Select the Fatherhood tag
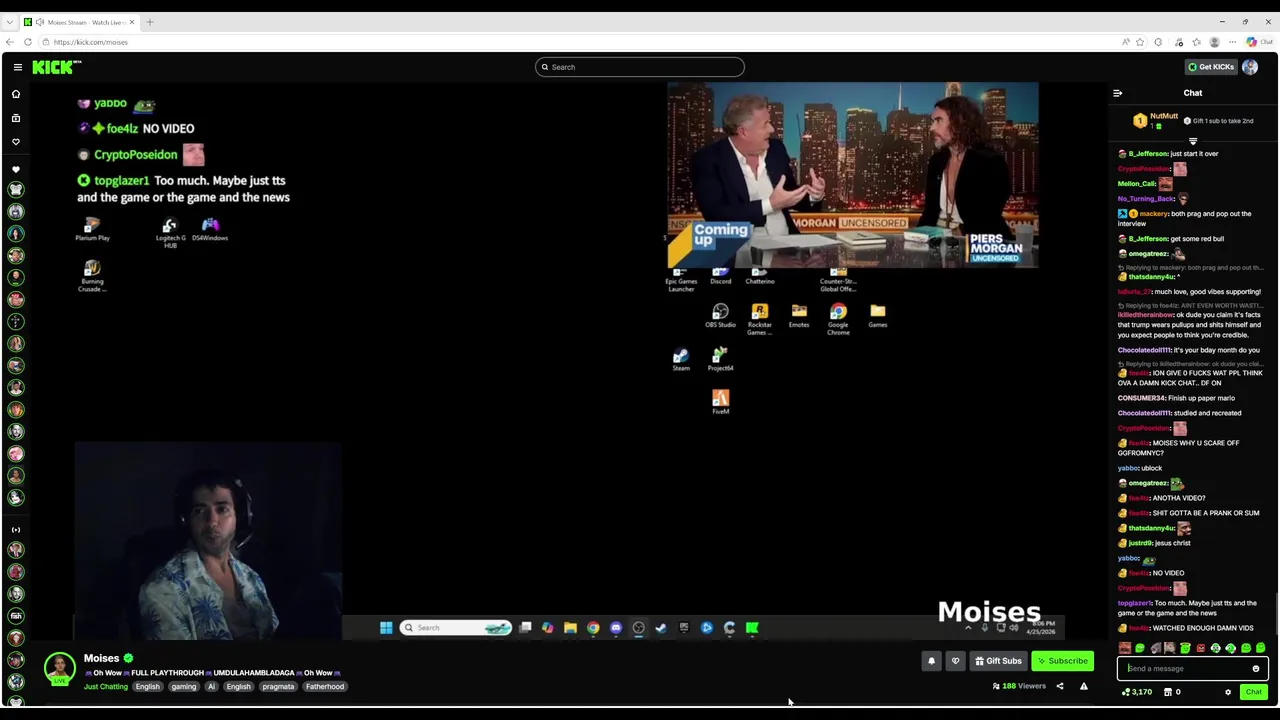The width and height of the screenshot is (1280, 720). (x=325, y=687)
